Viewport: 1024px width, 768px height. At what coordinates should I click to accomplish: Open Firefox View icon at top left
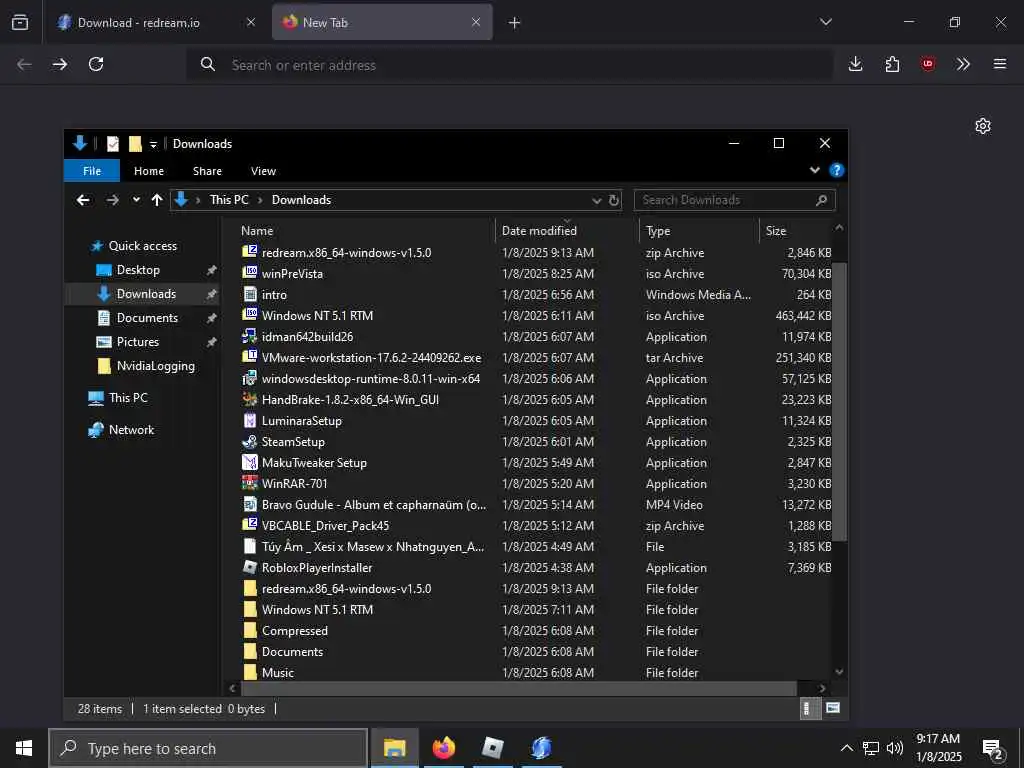click(x=20, y=22)
